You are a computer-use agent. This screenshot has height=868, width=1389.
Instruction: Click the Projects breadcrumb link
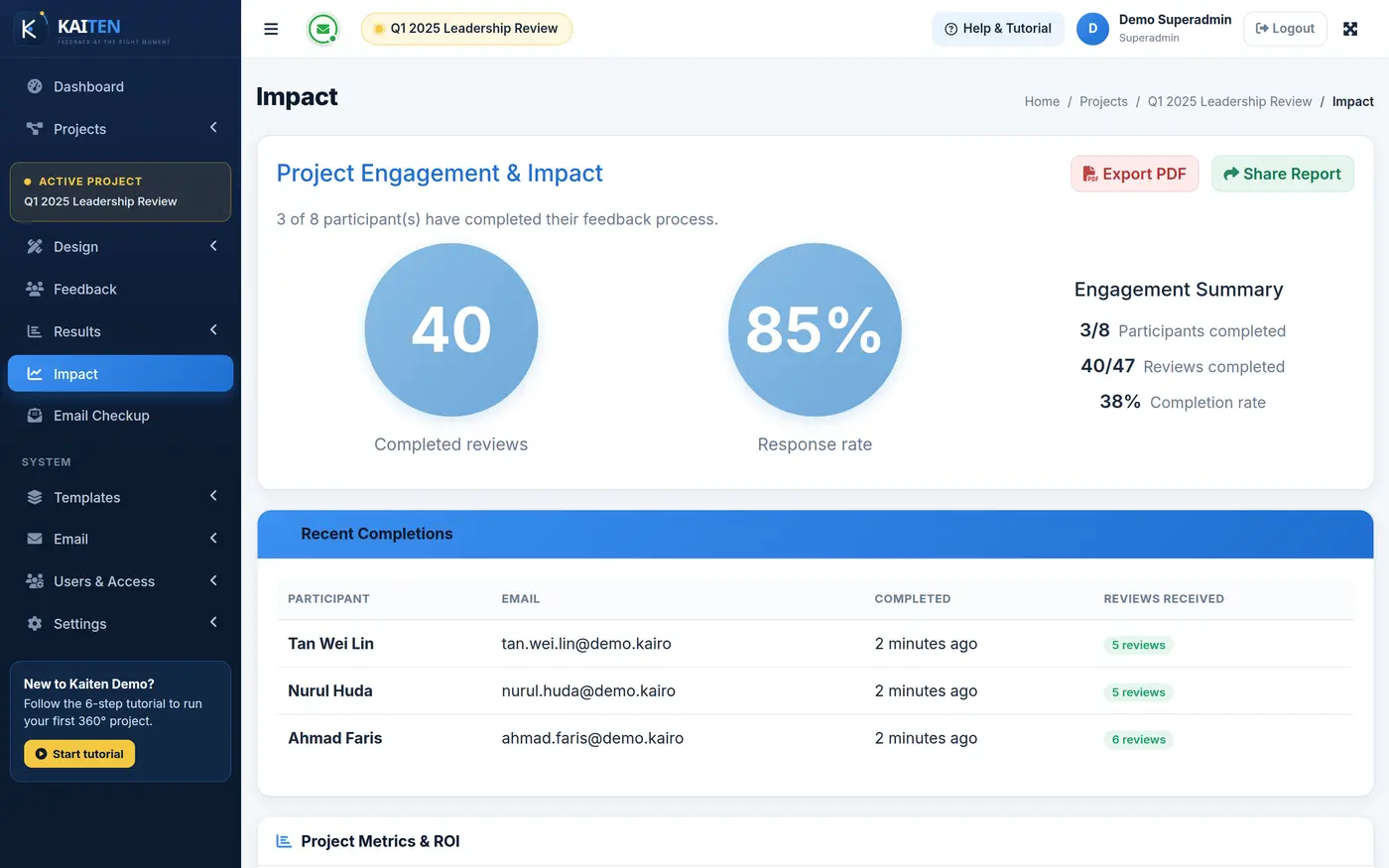pos(1103,101)
